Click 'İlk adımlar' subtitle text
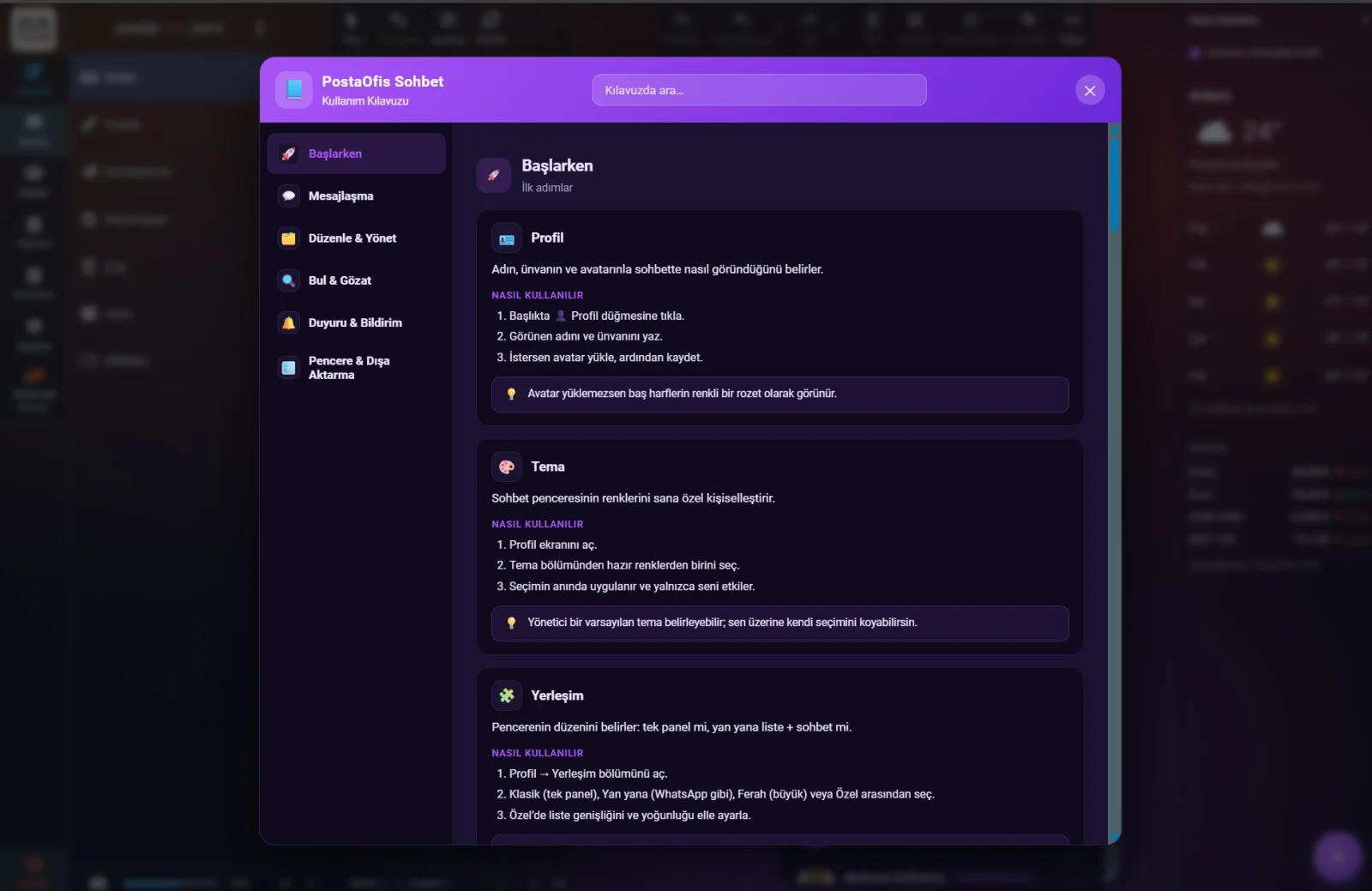This screenshot has width=1372, height=891. tap(547, 188)
